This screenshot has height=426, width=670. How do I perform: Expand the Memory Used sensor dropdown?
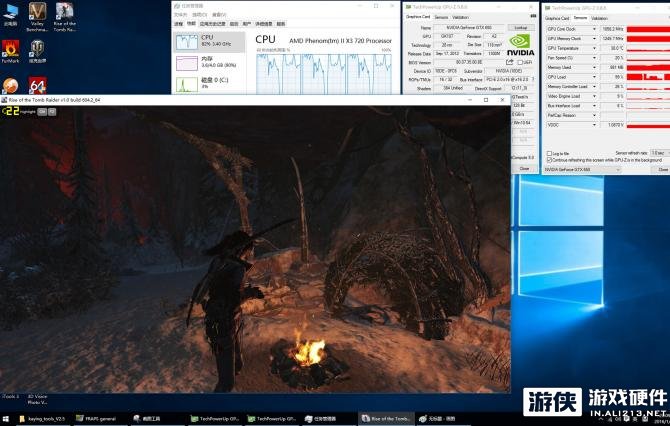(594, 68)
